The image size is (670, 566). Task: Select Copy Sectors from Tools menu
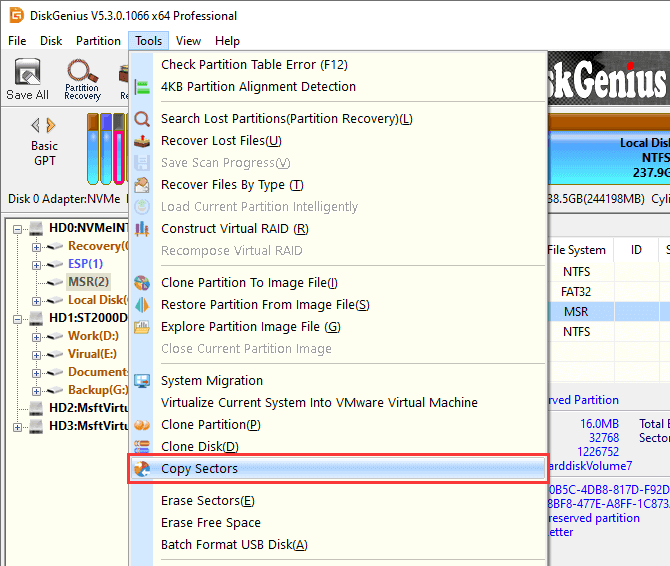[x=199, y=469]
